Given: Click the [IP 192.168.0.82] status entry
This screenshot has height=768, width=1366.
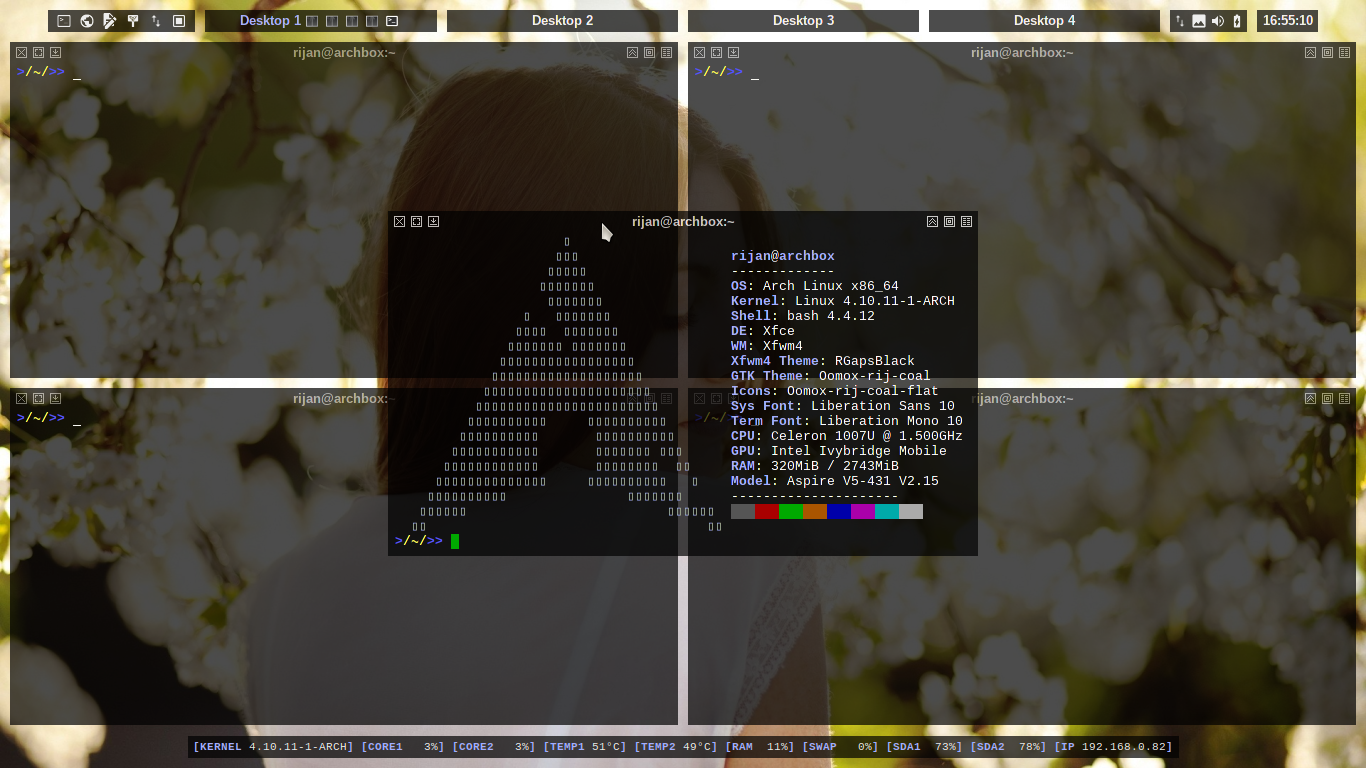Looking at the screenshot, I should [1114, 747].
